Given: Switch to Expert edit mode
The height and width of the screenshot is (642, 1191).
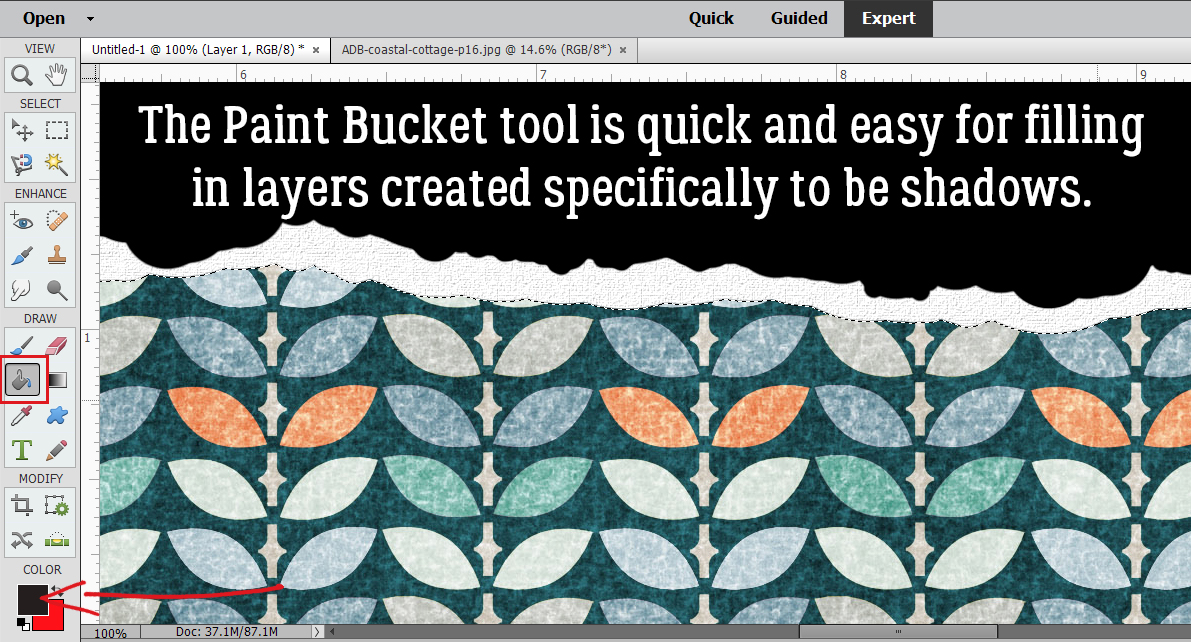Looking at the screenshot, I should point(889,18).
